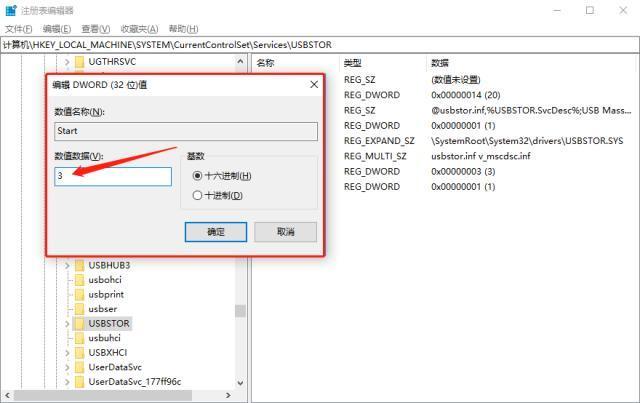Click the USBSTOR folder icon
640x403 pixels.
[80, 323]
